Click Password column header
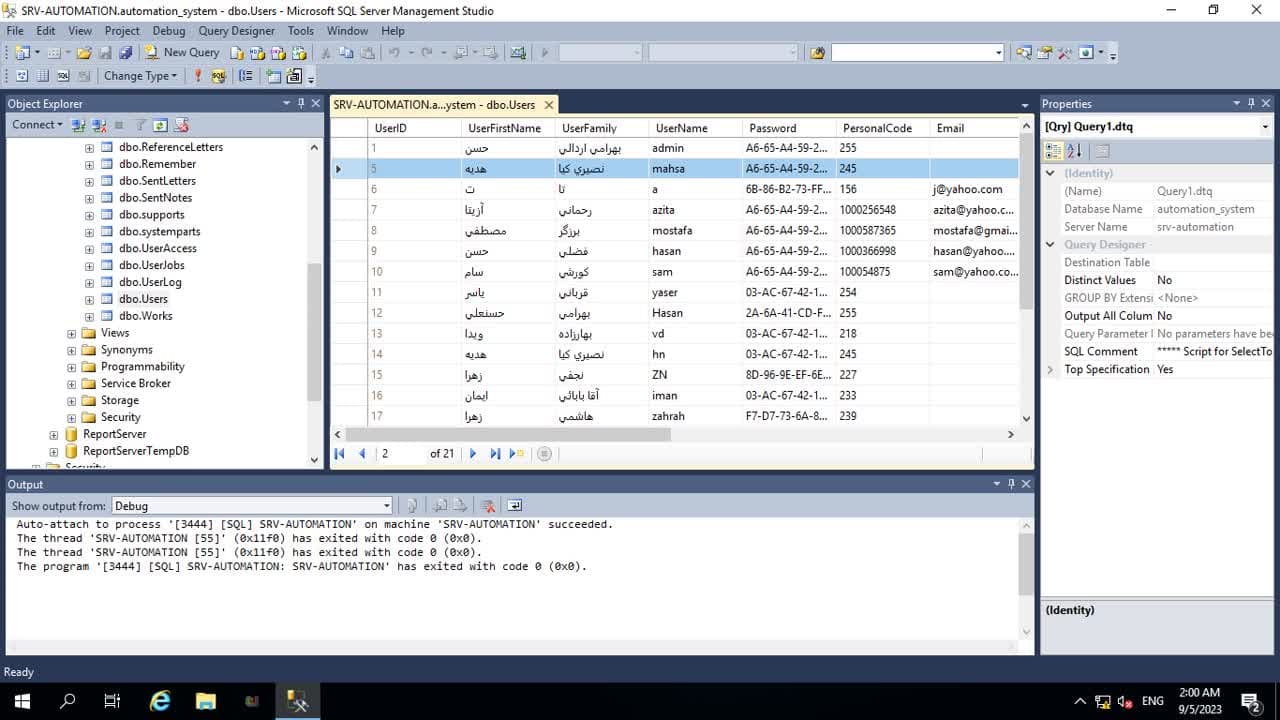 tap(789, 128)
